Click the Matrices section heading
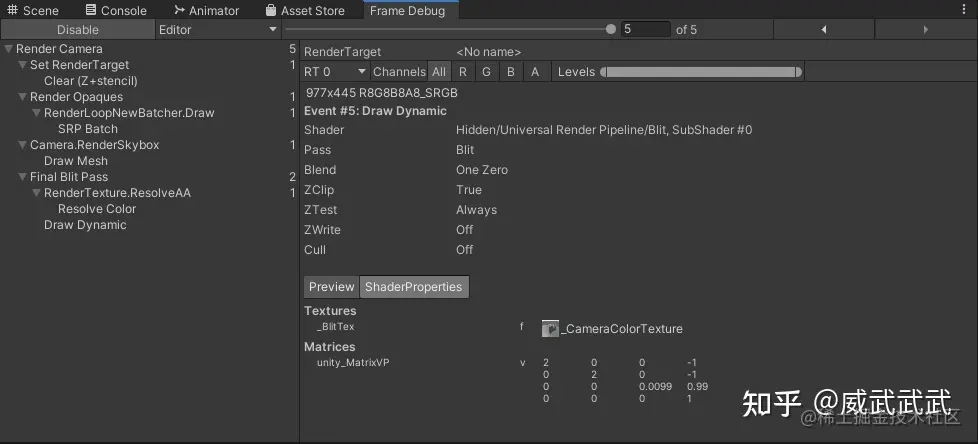Image resolution: width=978 pixels, height=444 pixels. click(x=329, y=347)
